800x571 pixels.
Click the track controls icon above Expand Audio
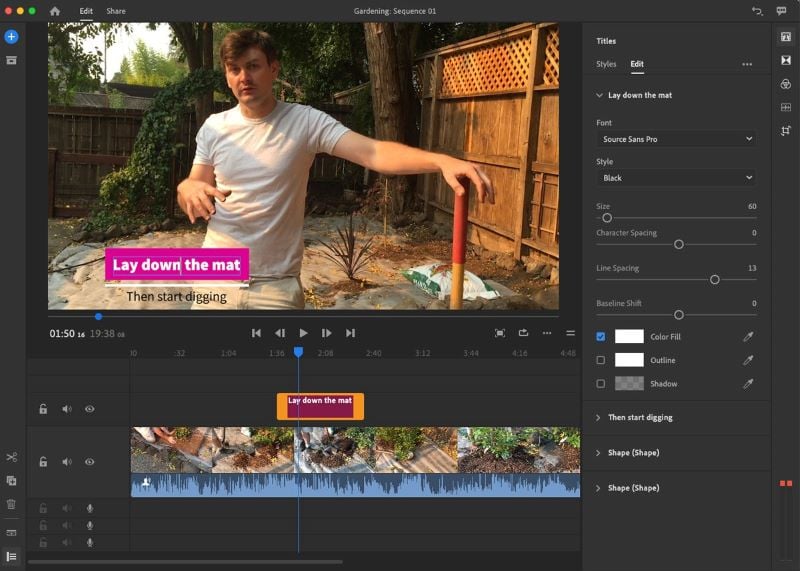[x=11, y=533]
